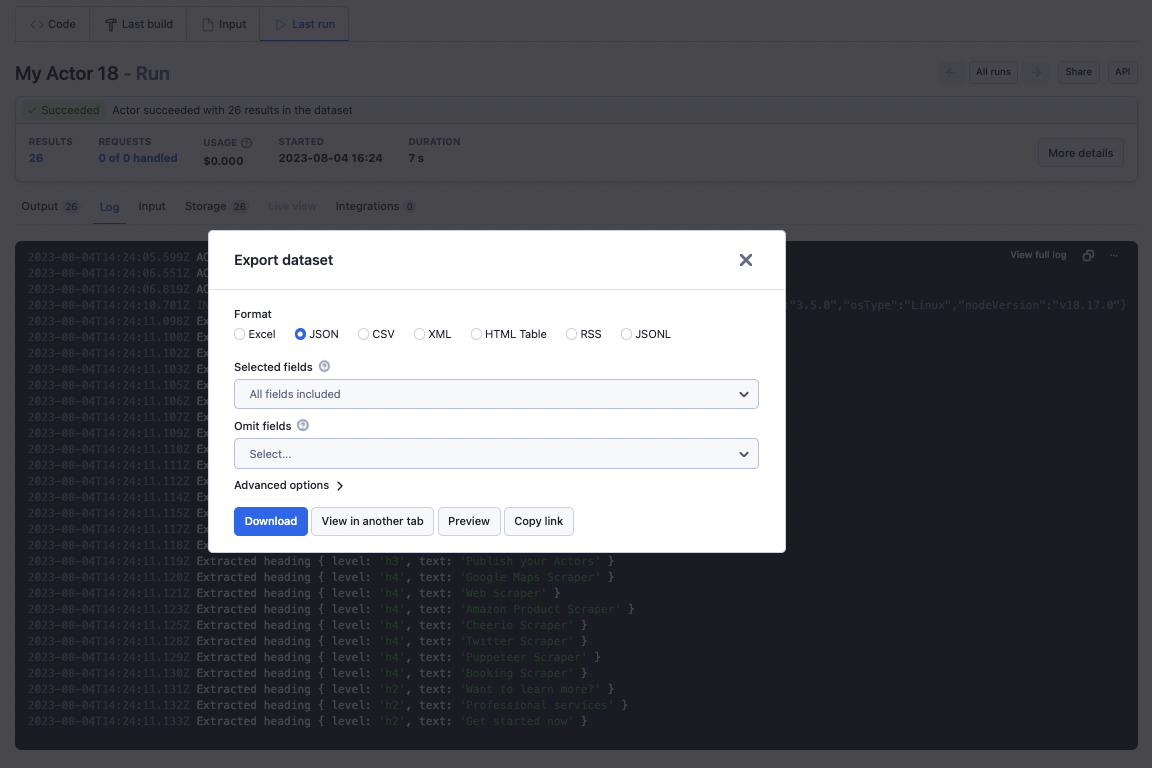Open the Selected fields dropdown

click(x=496, y=394)
